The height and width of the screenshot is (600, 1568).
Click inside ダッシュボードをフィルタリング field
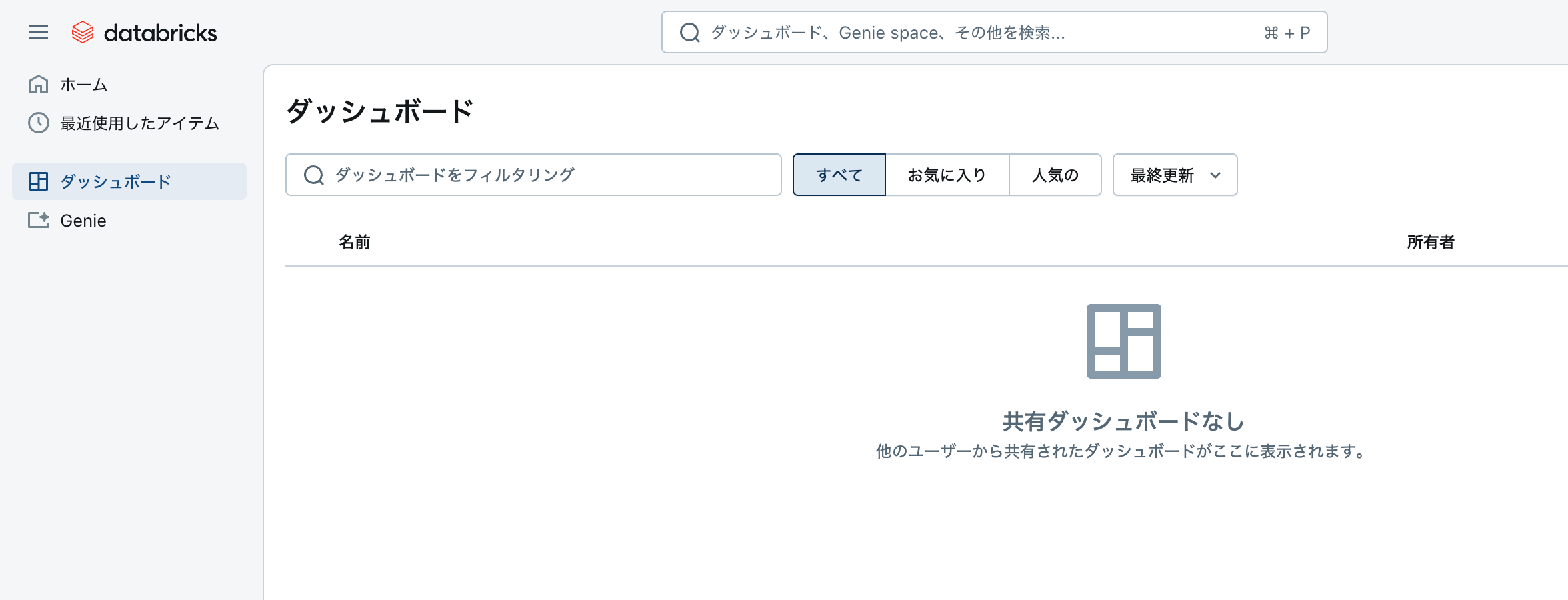pos(533,175)
